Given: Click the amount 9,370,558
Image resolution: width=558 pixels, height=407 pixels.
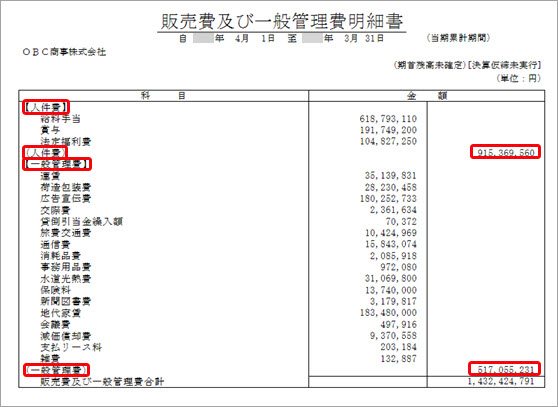Looking at the screenshot, I should pos(393,335).
